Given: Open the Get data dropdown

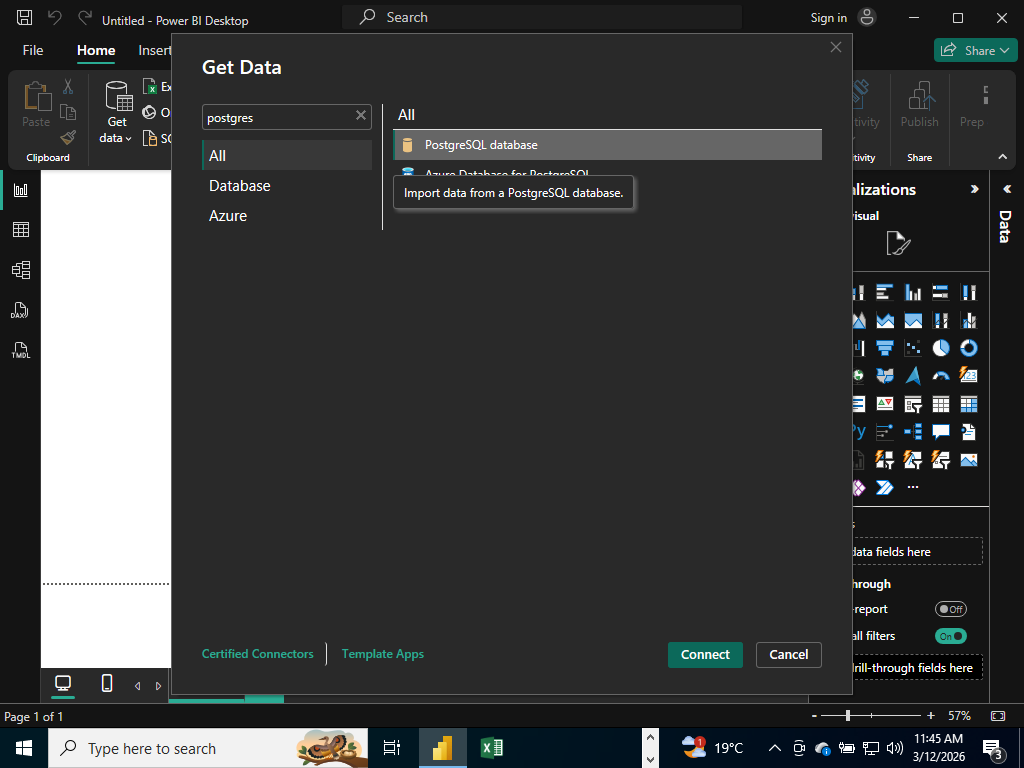Looking at the screenshot, I should (x=118, y=112).
